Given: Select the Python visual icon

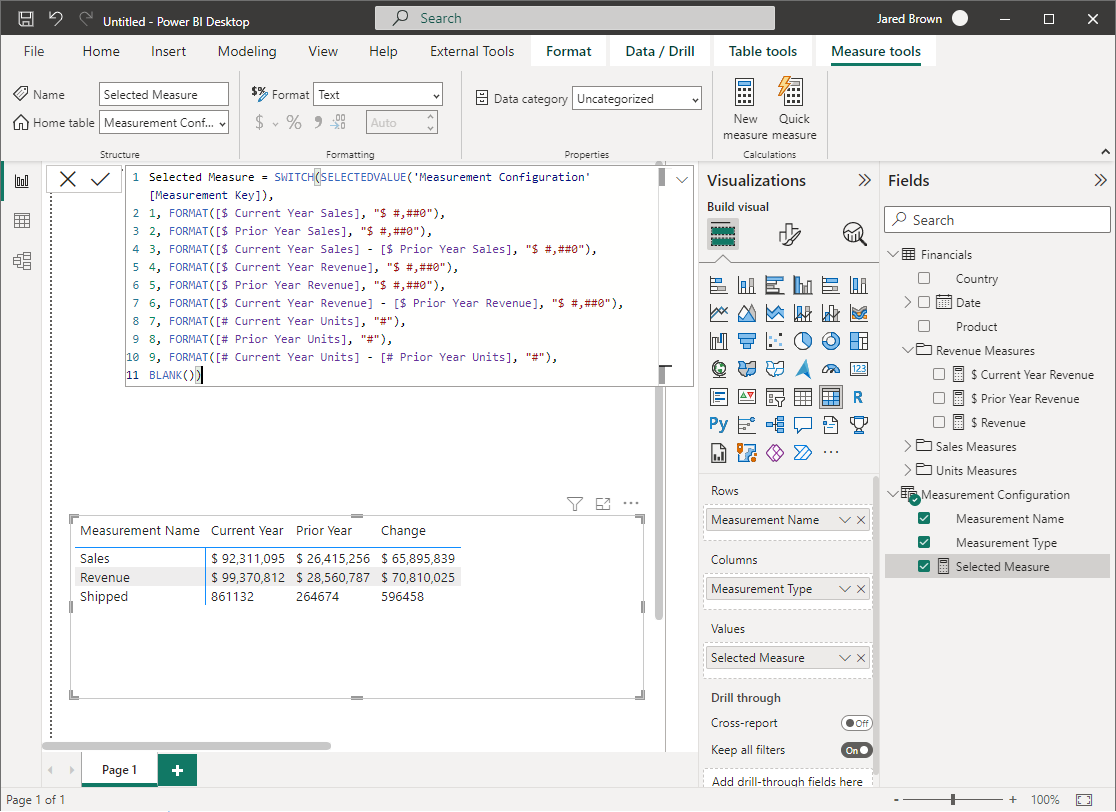Looking at the screenshot, I should pos(718,424).
